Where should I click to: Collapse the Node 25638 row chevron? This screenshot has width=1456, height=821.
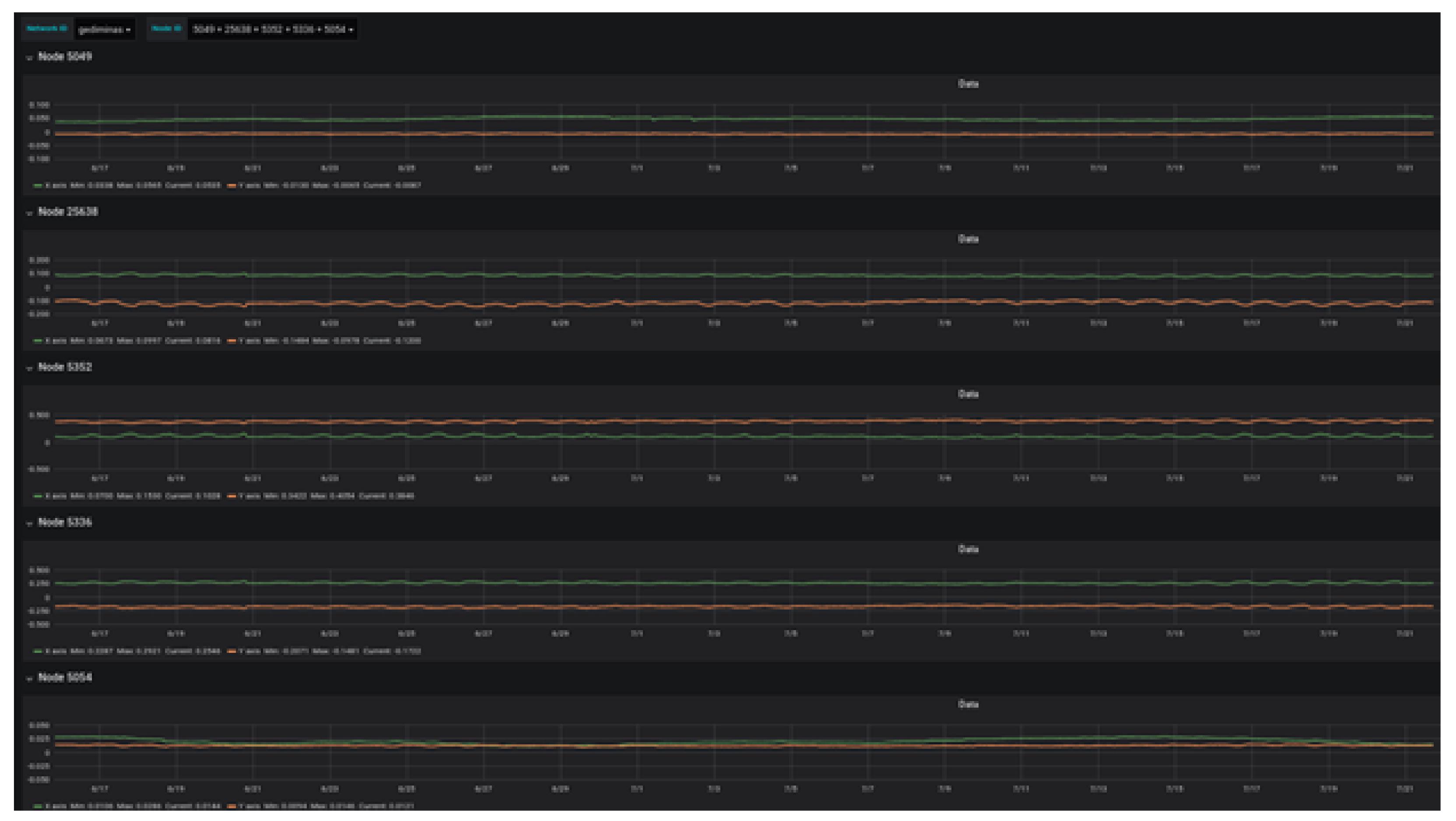click(x=29, y=213)
